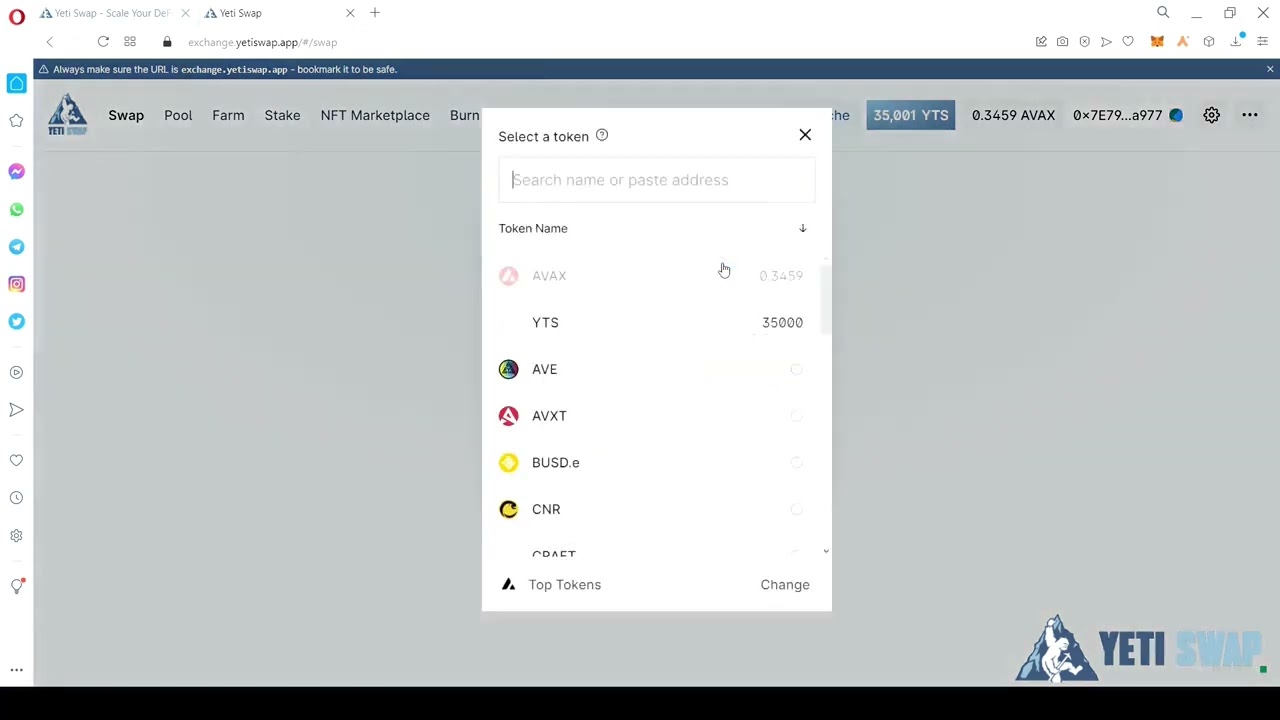Screen dimensions: 1280x720
Task: Click the Yeti Swap logo in header
Action: tap(68, 114)
